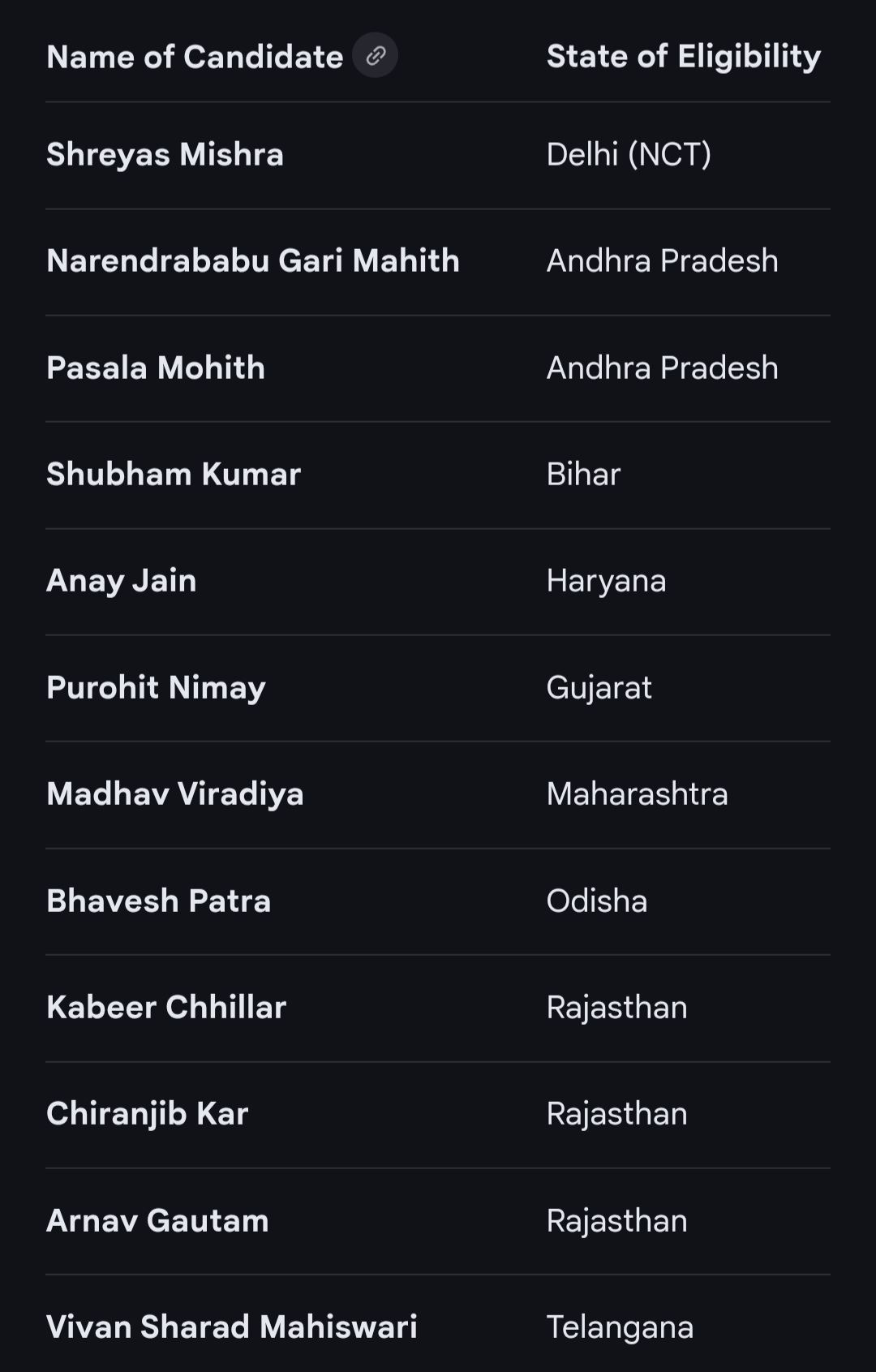The height and width of the screenshot is (1372, 876).
Task: Select Vivan Sharad Mahiswari
Action: (x=232, y=1327)
